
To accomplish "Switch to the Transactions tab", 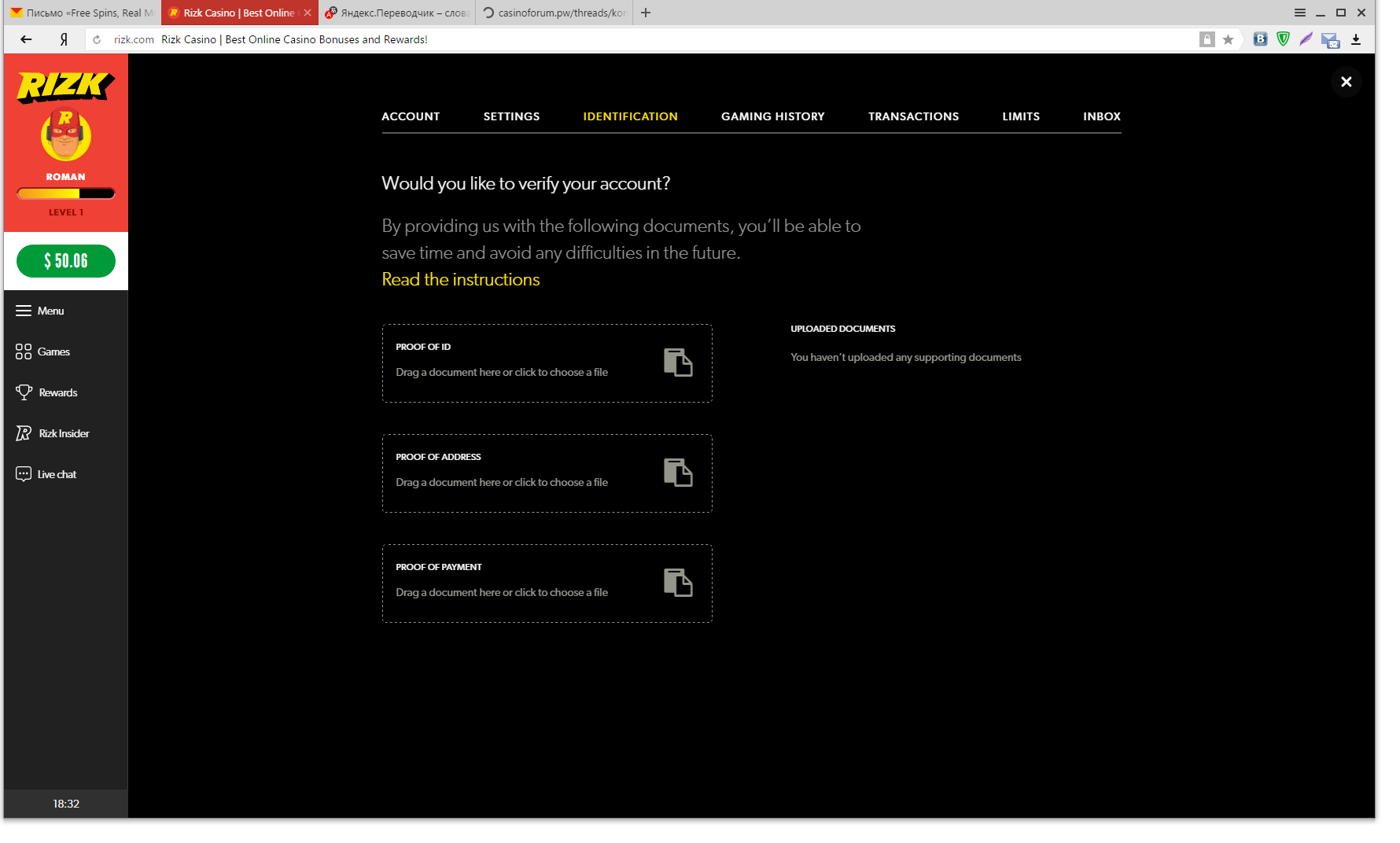I will pyautogui.click(x=913, y=116).
